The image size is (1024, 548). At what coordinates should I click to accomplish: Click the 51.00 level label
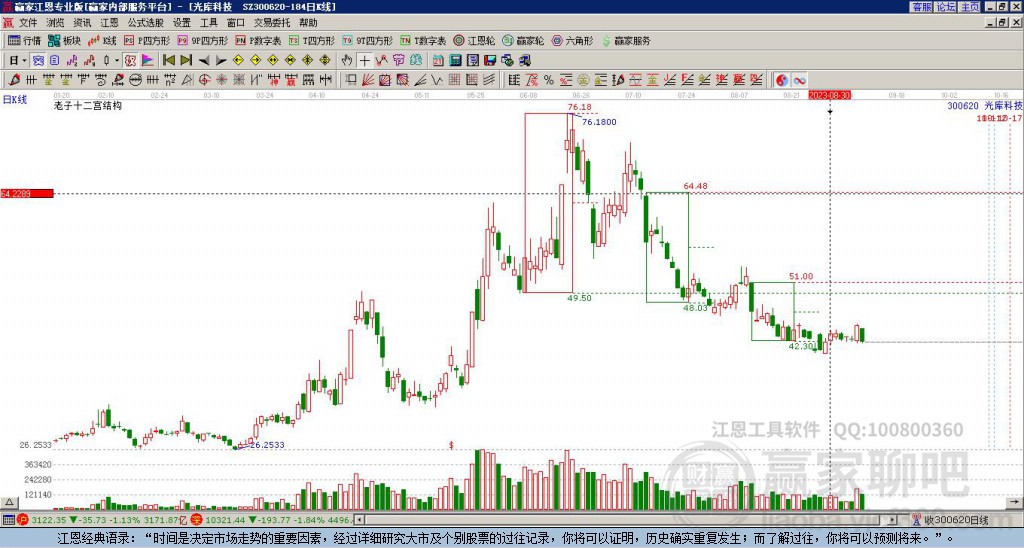(x=801, y=276)
